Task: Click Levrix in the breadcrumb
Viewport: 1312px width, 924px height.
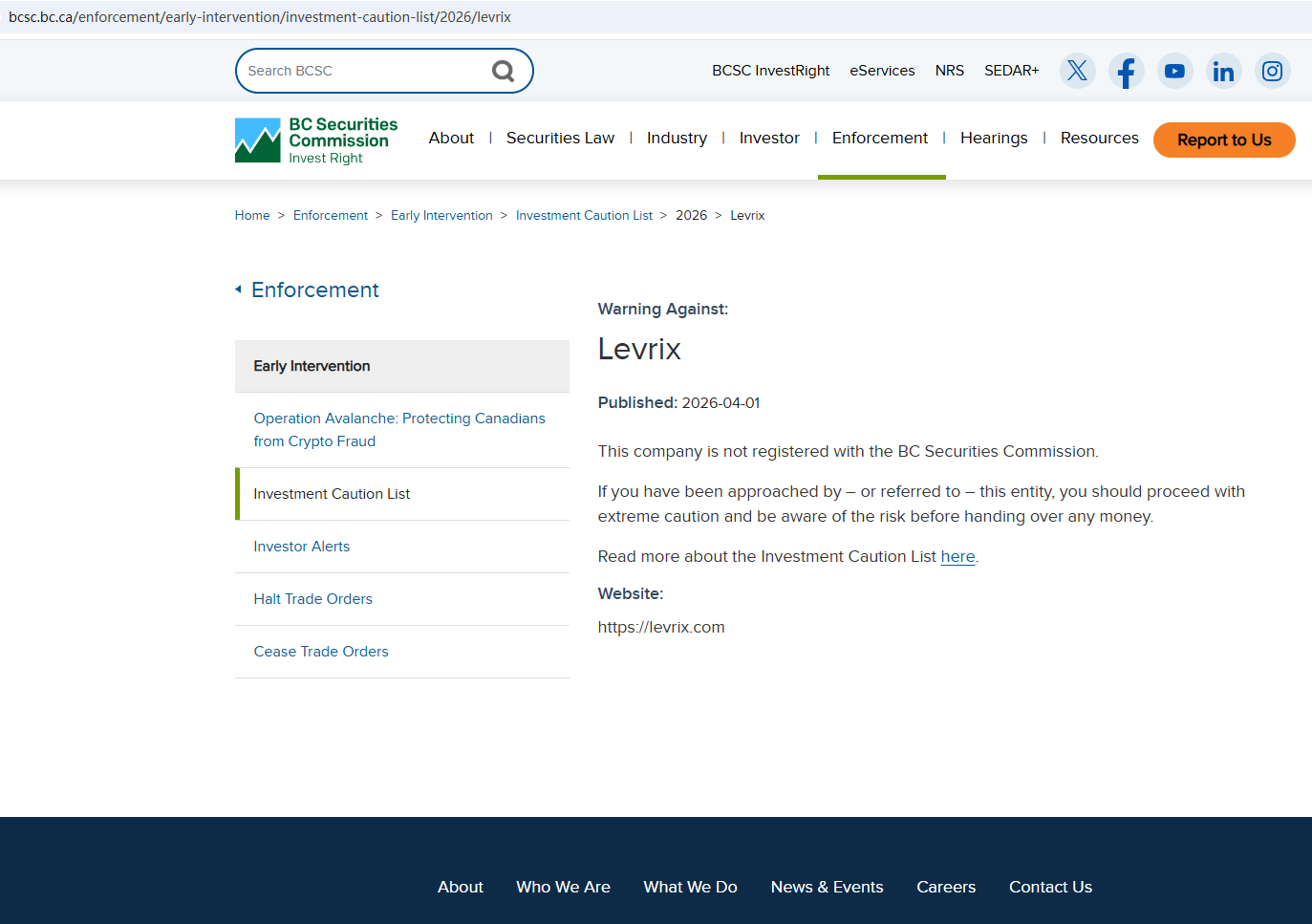Action: (747, 215)
